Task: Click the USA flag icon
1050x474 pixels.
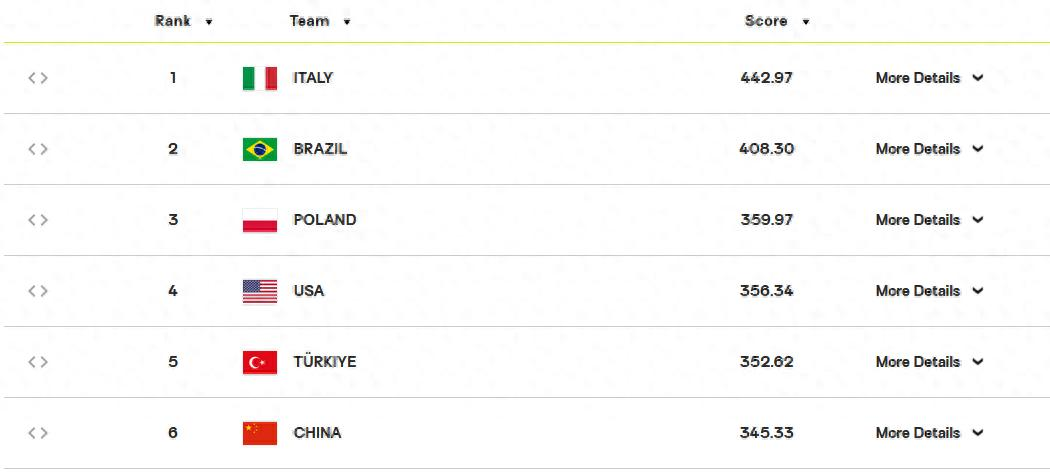Action: tap(260, 291)
